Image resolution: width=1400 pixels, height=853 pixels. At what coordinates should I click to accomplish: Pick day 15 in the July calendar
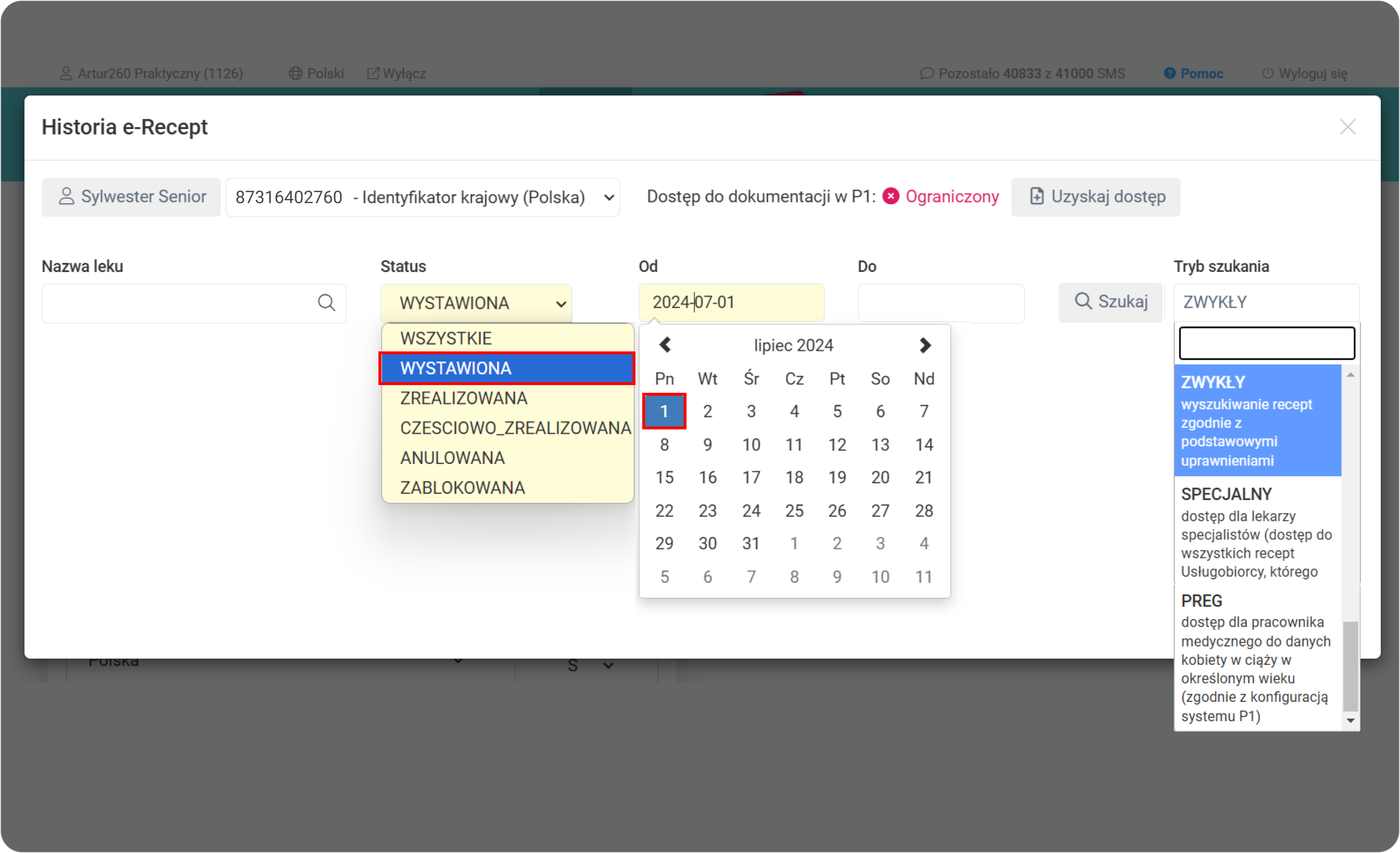(664, 478)
